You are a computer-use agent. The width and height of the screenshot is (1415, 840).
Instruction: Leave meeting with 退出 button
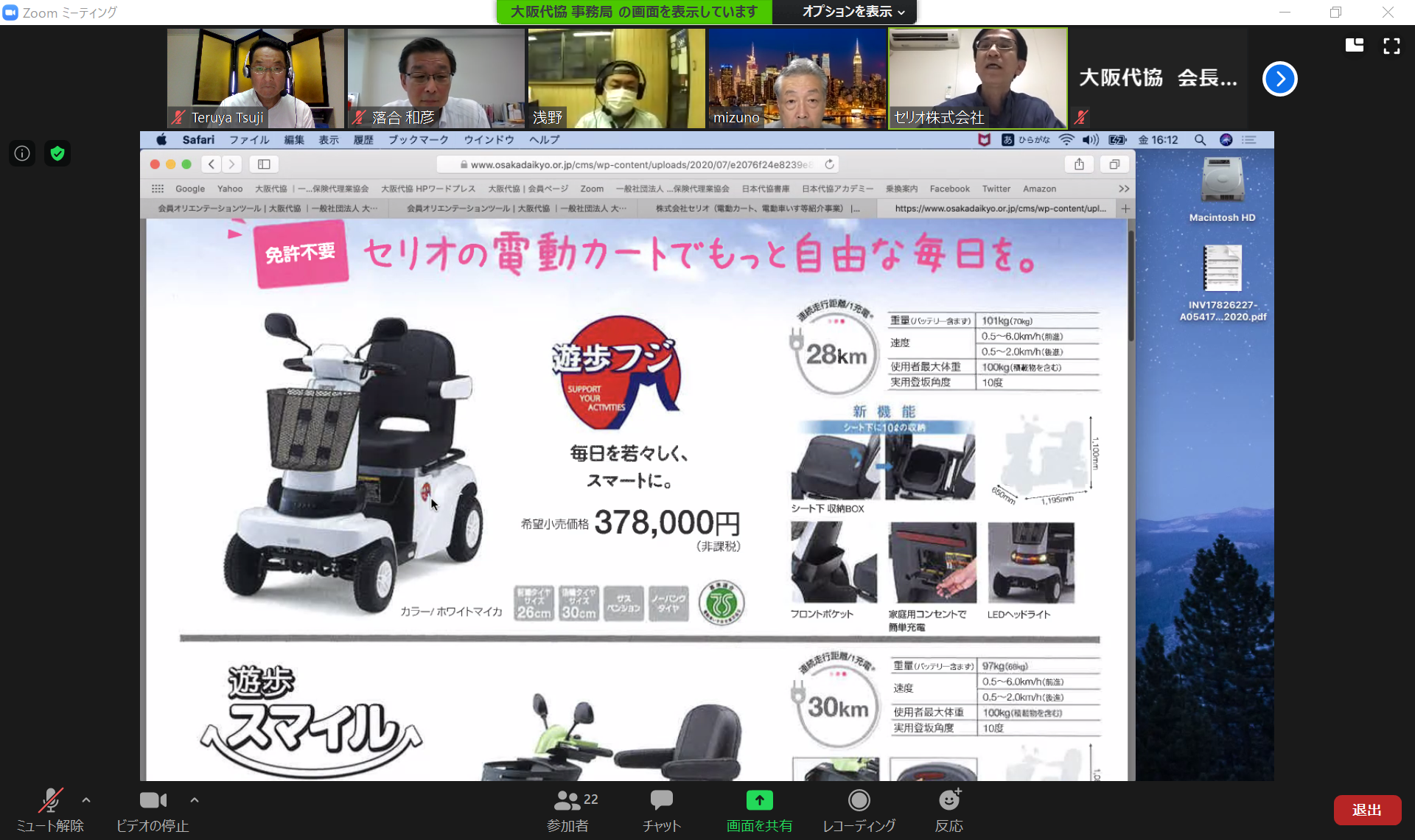click(1367, 810)
